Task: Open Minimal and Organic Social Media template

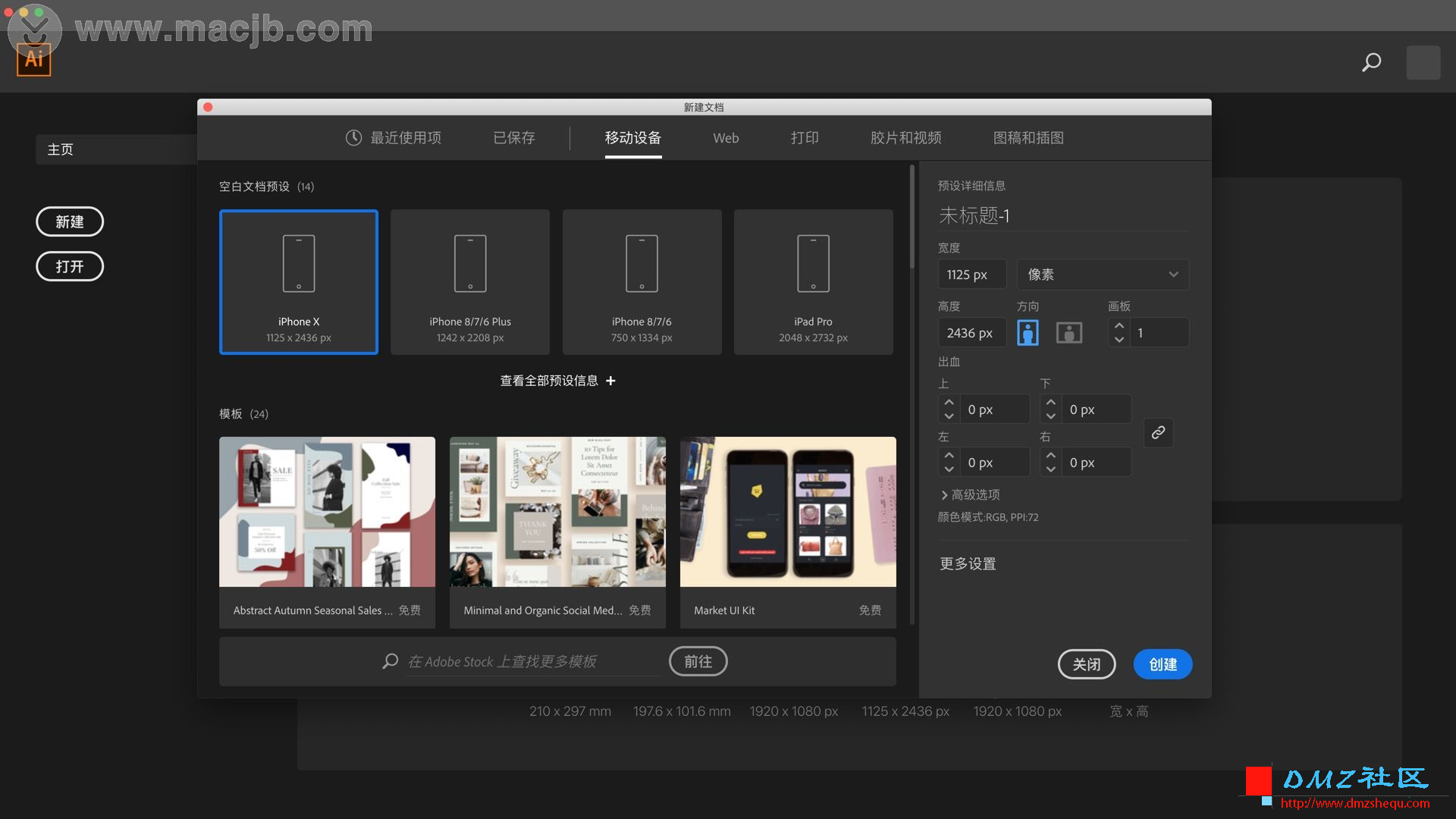Action: pos(557,532)
